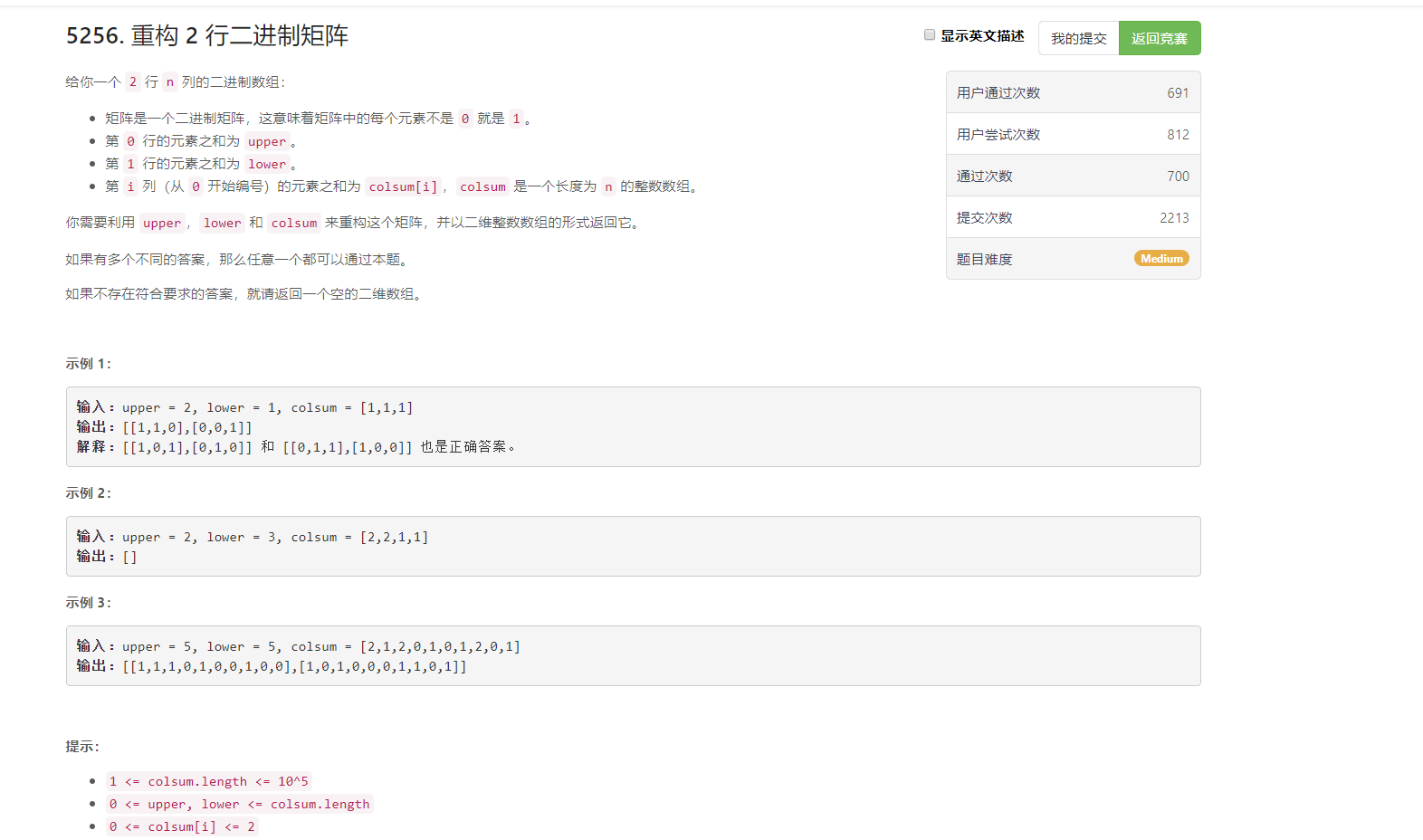Click the sentence starting 你需要利用 upper
This screenshot has height=840, width=1423.
click(x=355, y=223)
